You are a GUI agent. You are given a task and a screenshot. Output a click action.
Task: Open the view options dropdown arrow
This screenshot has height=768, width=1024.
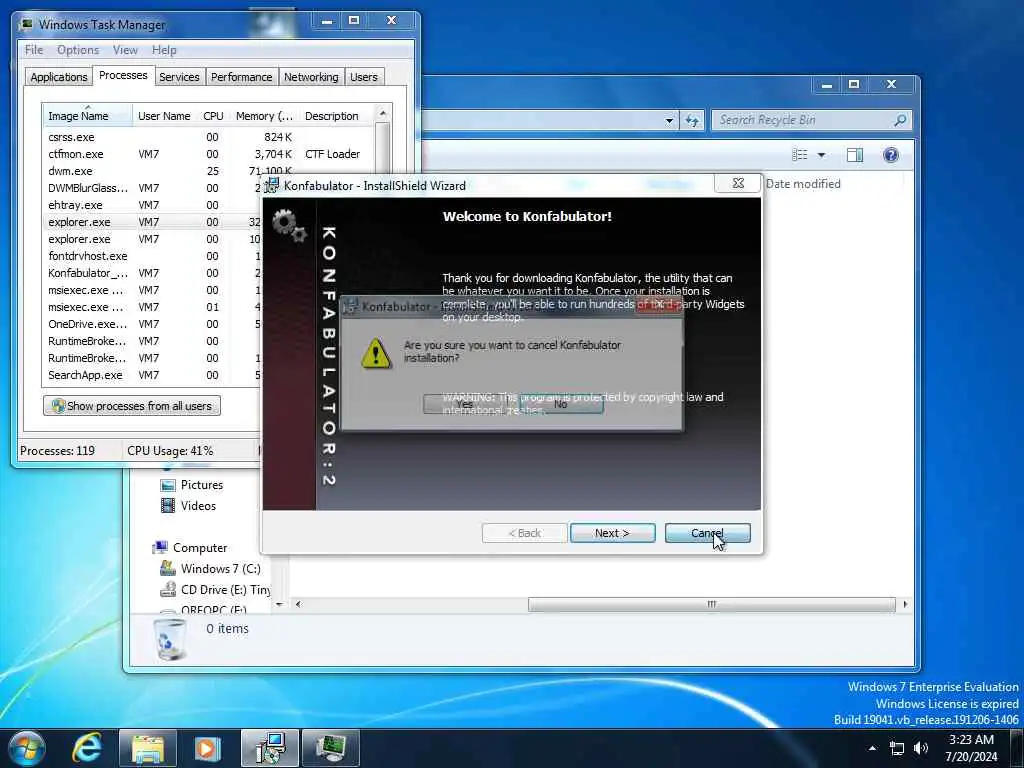pyautogui.click(x=822, y=155)
